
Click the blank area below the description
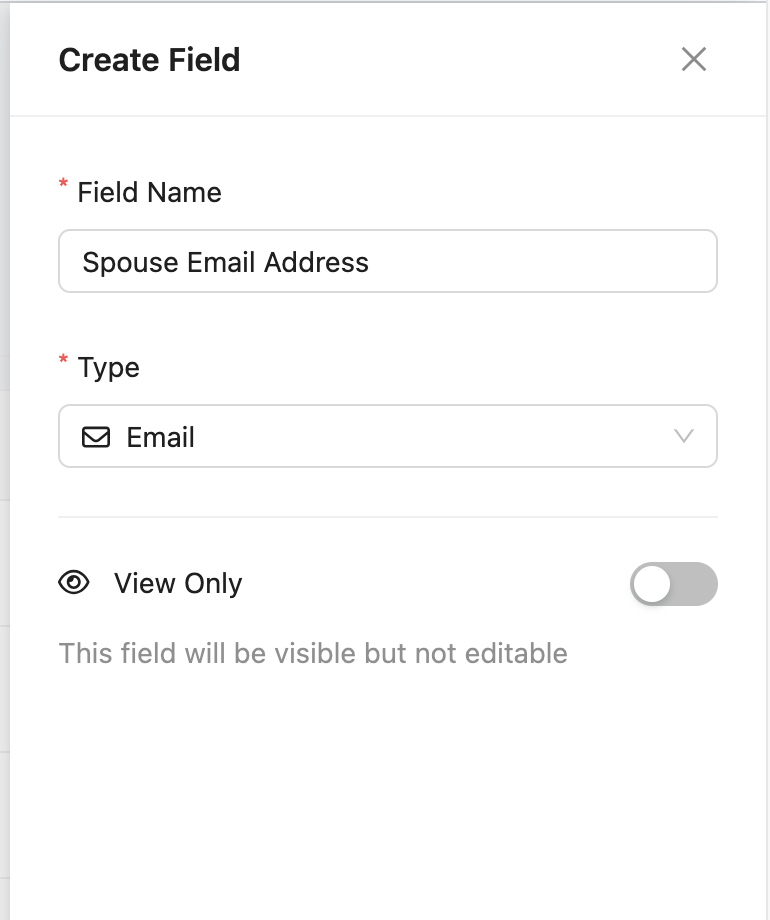[388, 790]
